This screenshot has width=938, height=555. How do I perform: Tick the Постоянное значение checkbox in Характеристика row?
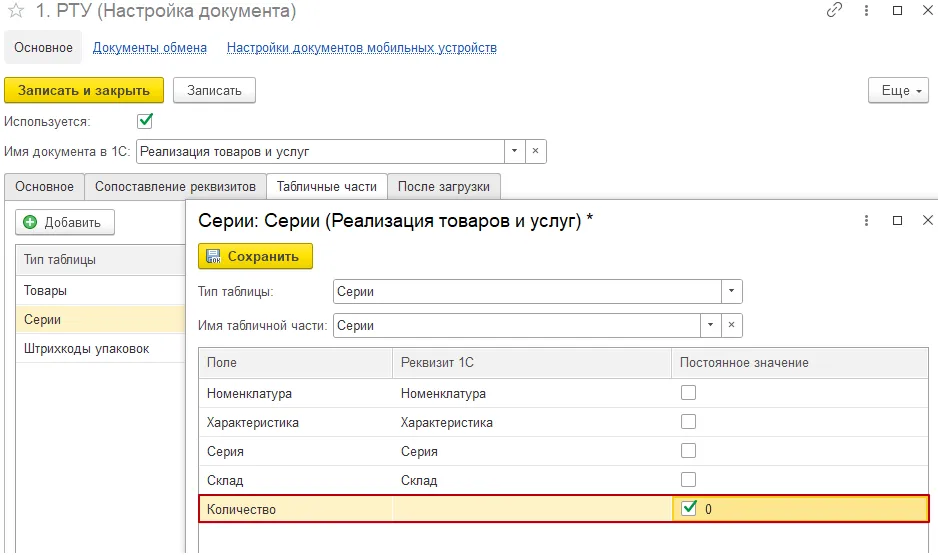[x=688, y=422]
